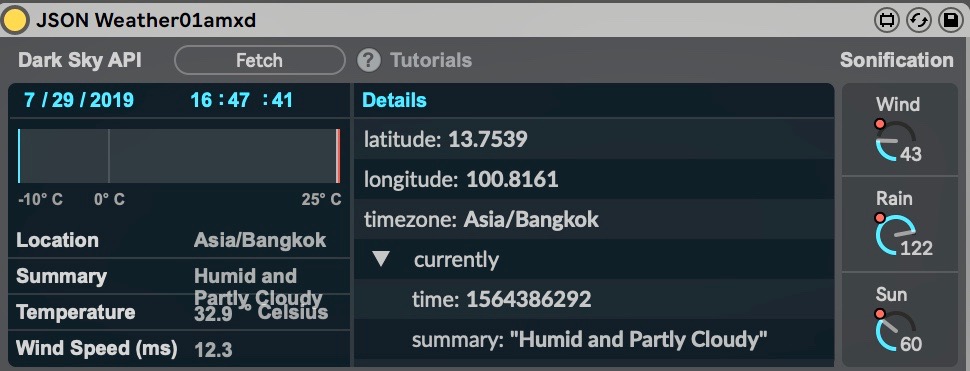This screenshot has height=371, width=970.
Task: Toggle the device activator power button
Action: [16, 20]
